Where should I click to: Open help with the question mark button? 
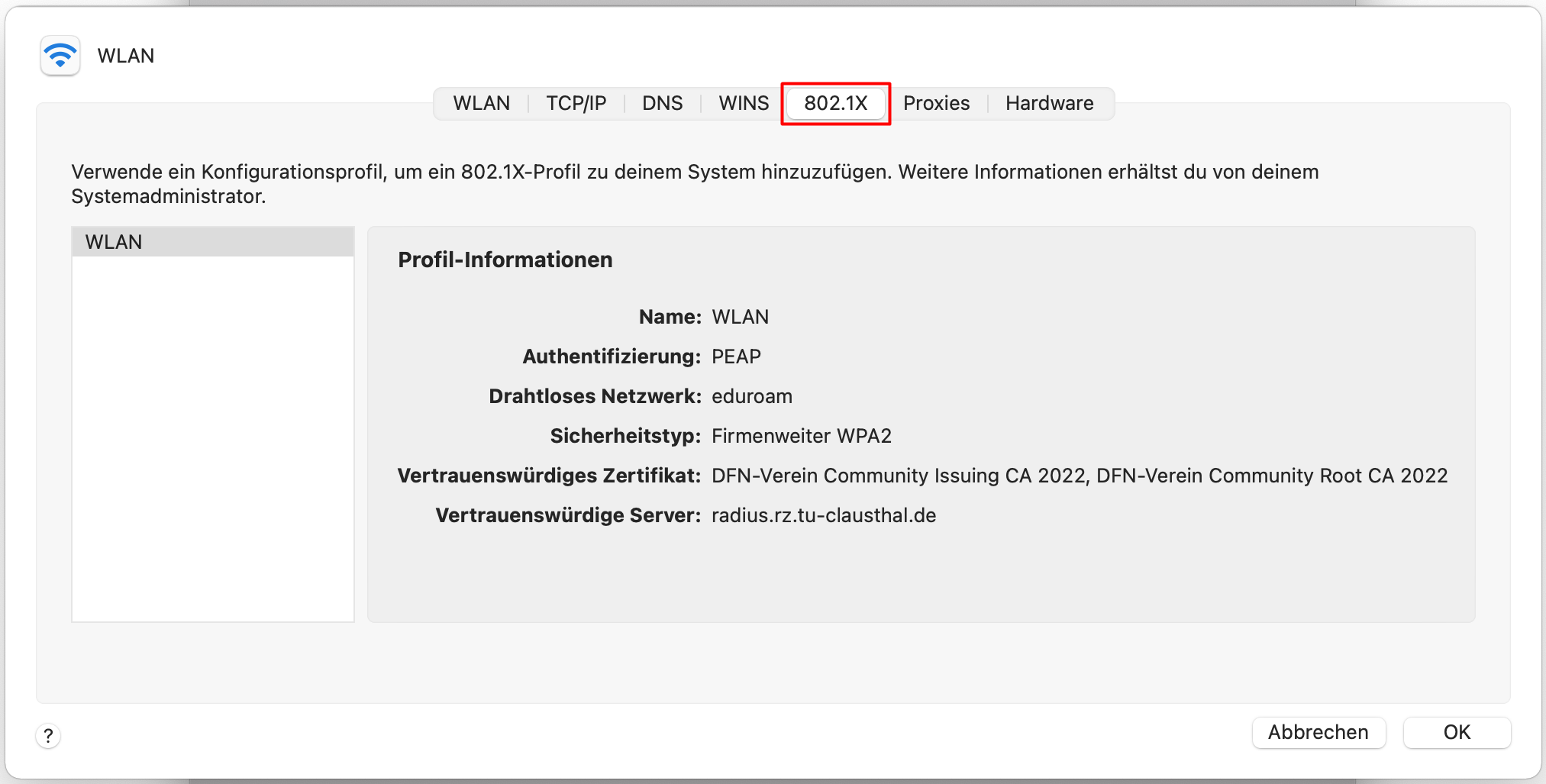coord(48,735)
